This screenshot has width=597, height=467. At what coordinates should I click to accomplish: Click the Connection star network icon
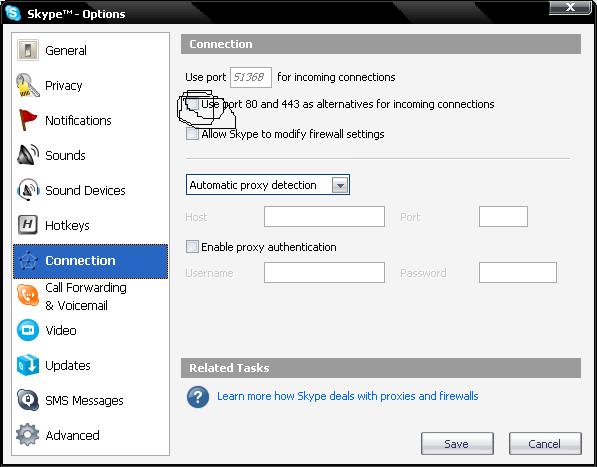tap(28, 261)
